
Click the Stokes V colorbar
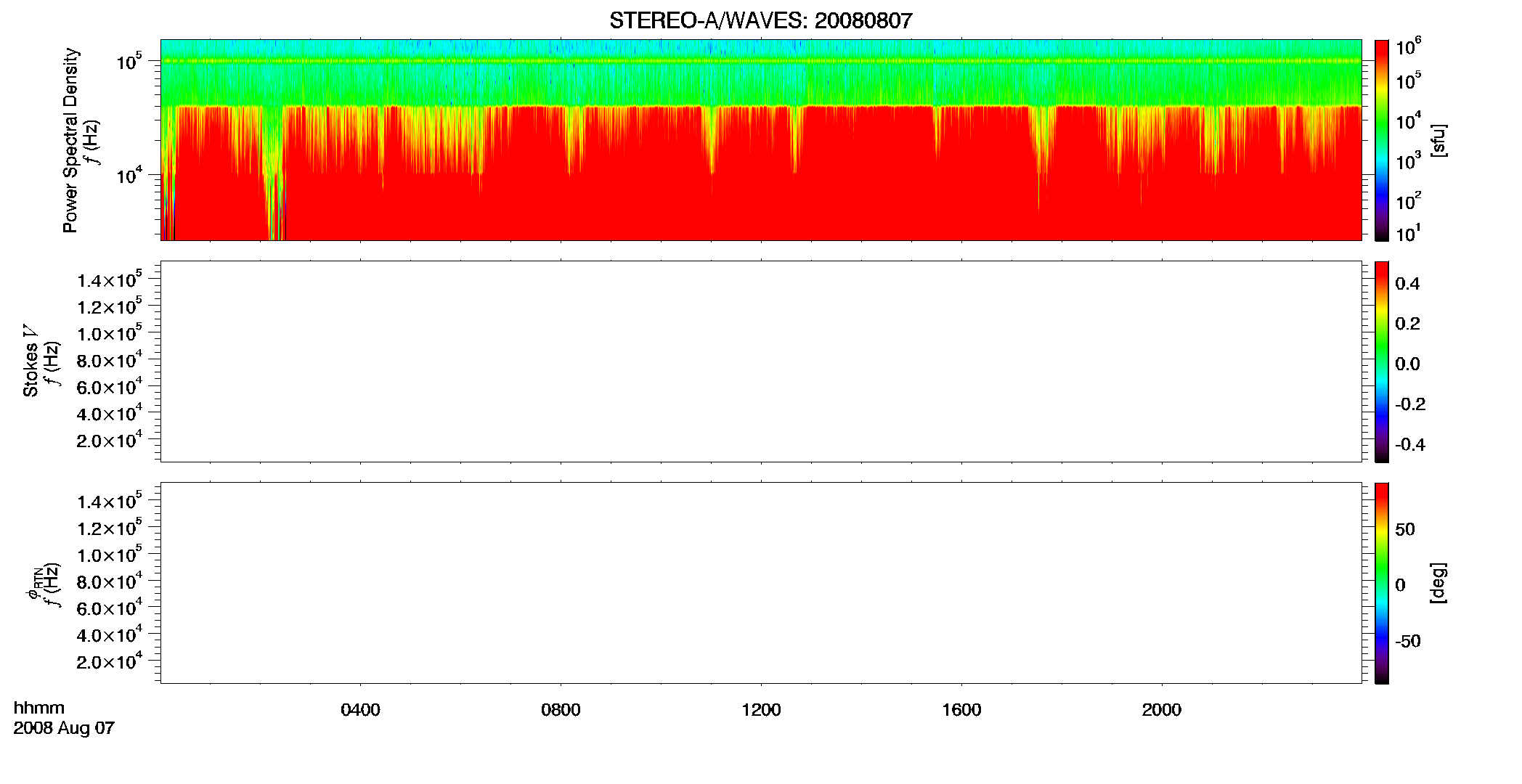(x=1382, y=362)
